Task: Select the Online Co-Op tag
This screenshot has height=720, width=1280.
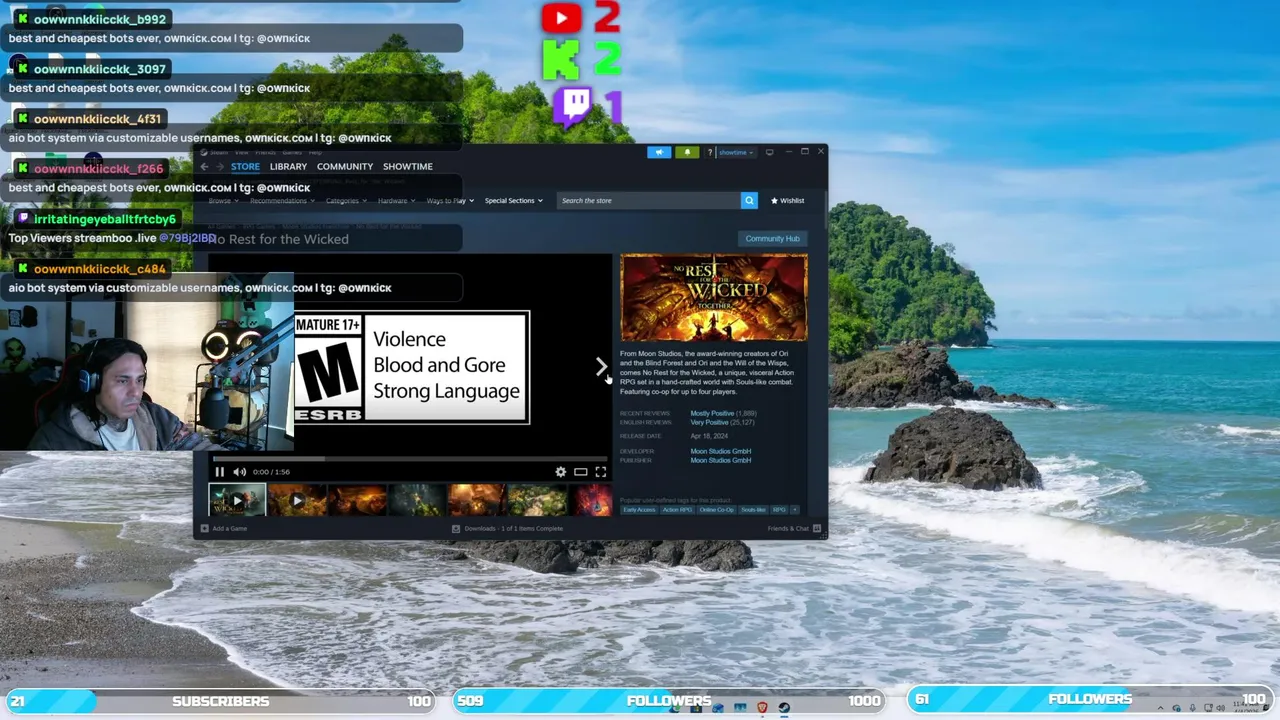Action: tap(716, 510)
